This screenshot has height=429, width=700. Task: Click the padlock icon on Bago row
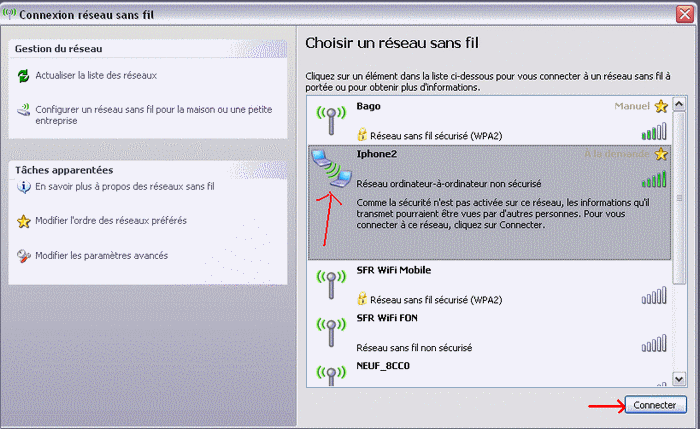(362, 134)
